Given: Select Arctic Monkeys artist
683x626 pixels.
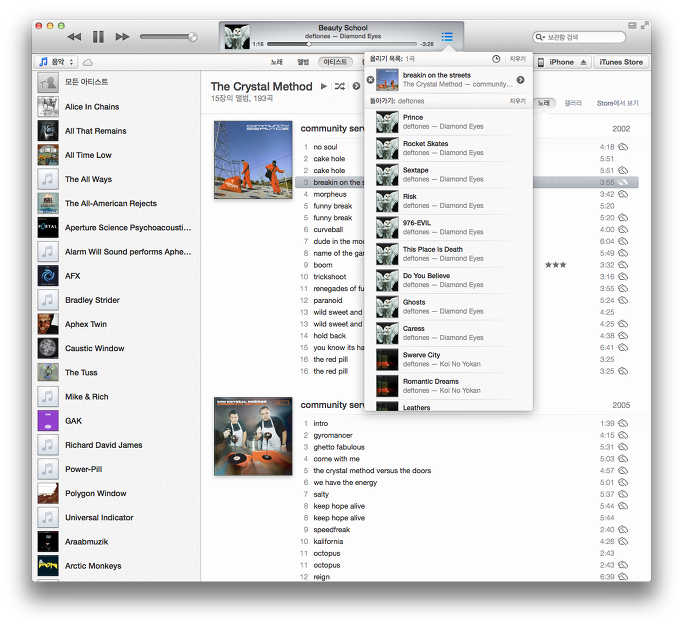Looking at the screenshot, I should click(x=118, y=566).
